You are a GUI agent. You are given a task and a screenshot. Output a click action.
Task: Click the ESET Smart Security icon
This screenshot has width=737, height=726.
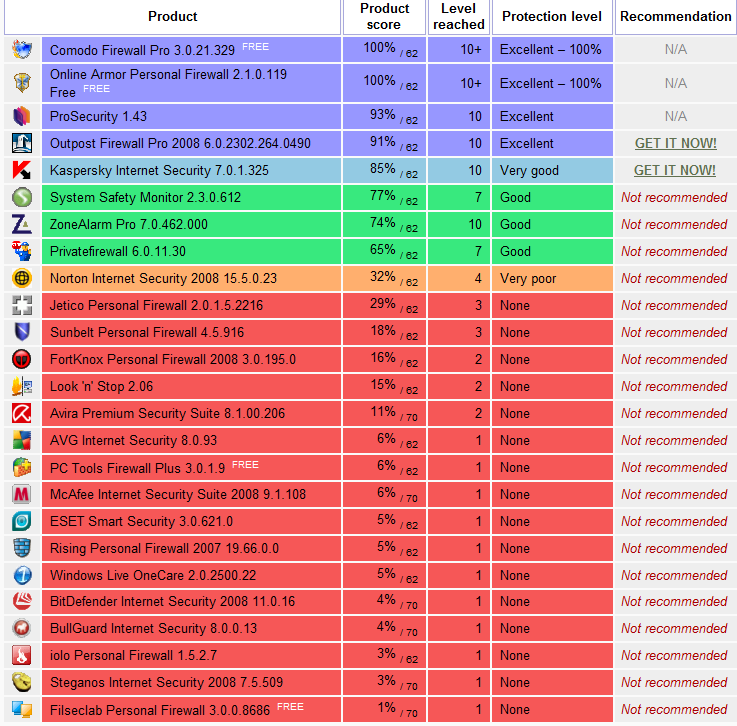tap(22, 522)
